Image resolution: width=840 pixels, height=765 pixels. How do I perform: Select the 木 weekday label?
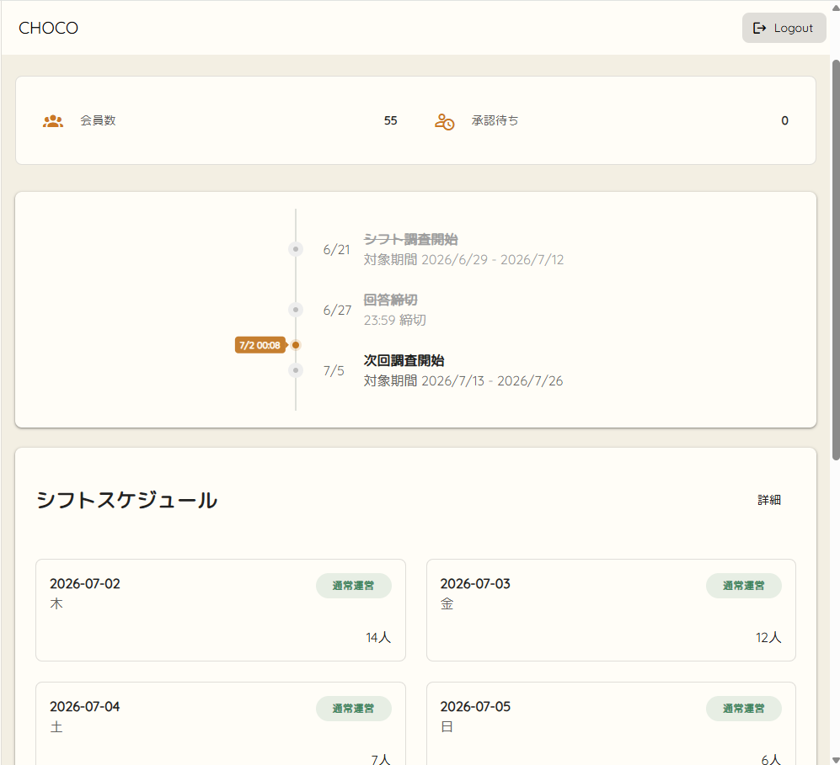(56, 604)
